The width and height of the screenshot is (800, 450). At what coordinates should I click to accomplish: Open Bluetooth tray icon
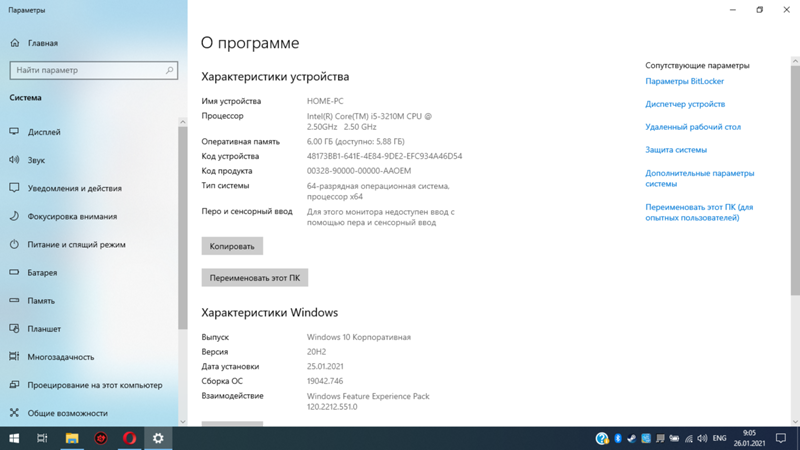point(617,438)
